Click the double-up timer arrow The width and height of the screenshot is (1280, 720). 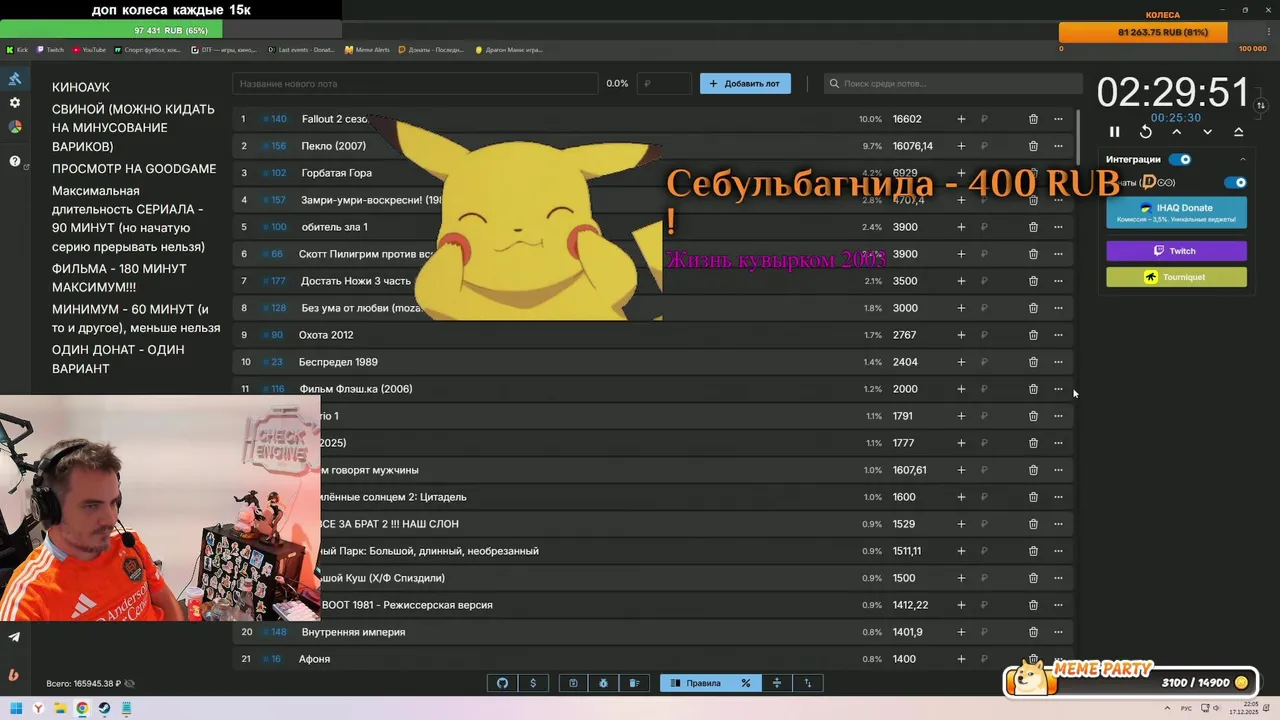1238,132
